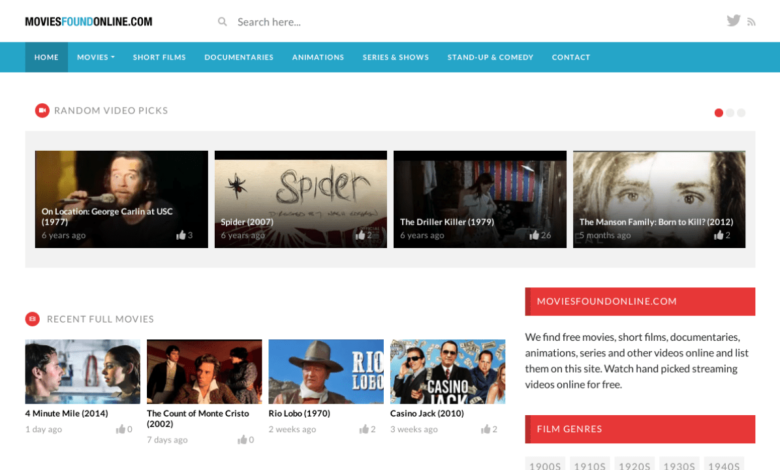Click thumbs-up on The Manson Family

pyautogui.click(x=719, y=235)
